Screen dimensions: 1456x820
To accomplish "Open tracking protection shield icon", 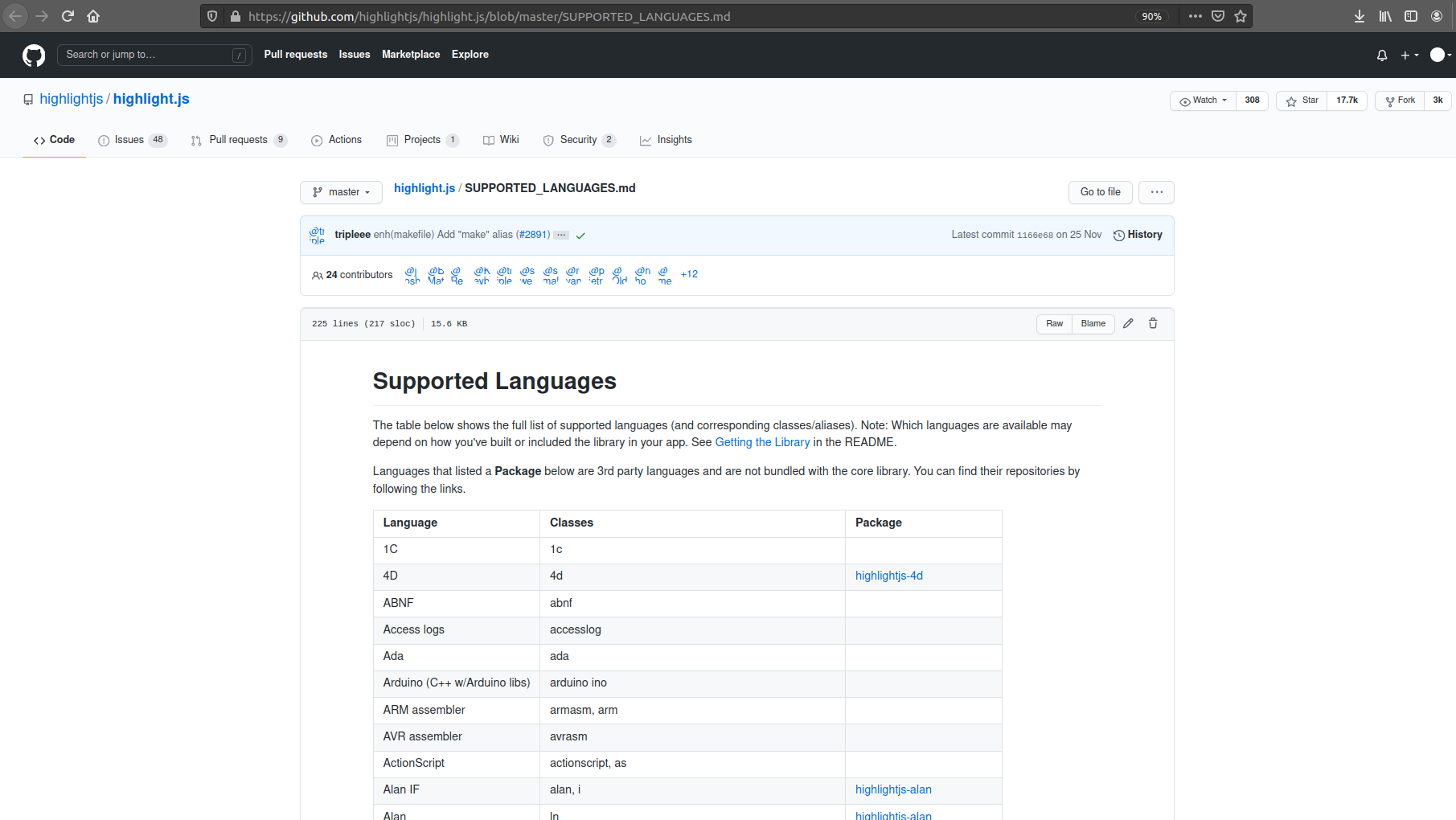I will pyautogui.click(x=212, y=16).
